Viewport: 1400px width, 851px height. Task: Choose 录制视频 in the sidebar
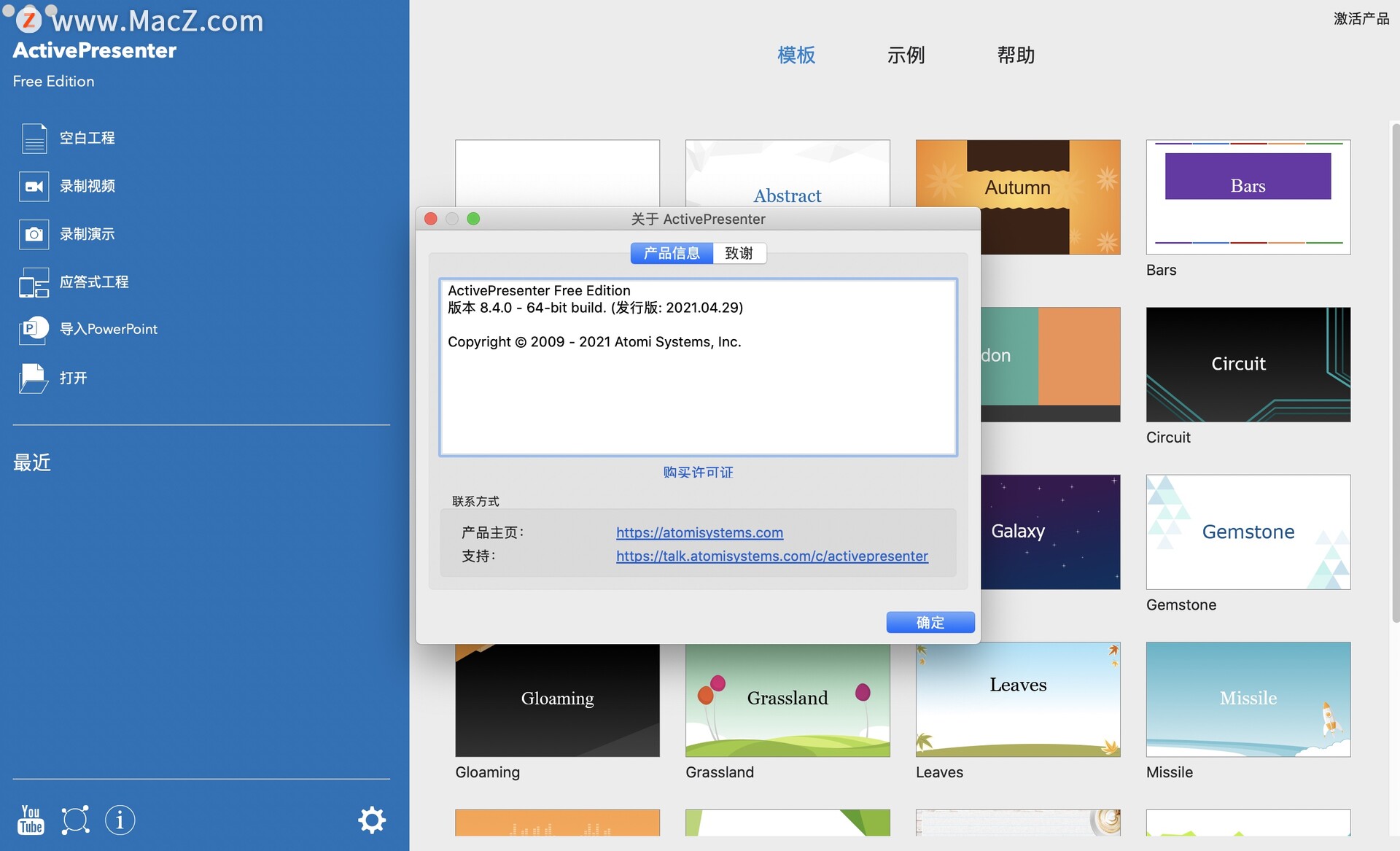tap(87, 186)
